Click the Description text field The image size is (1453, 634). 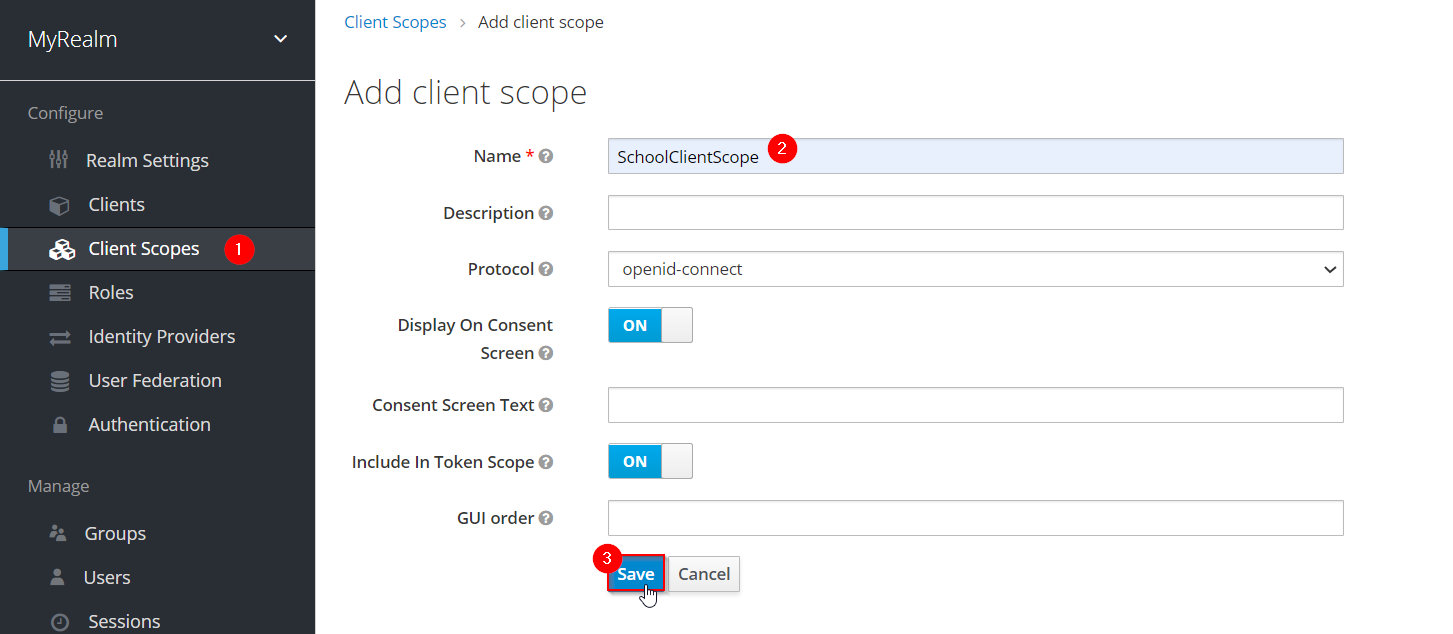[975, 212]
